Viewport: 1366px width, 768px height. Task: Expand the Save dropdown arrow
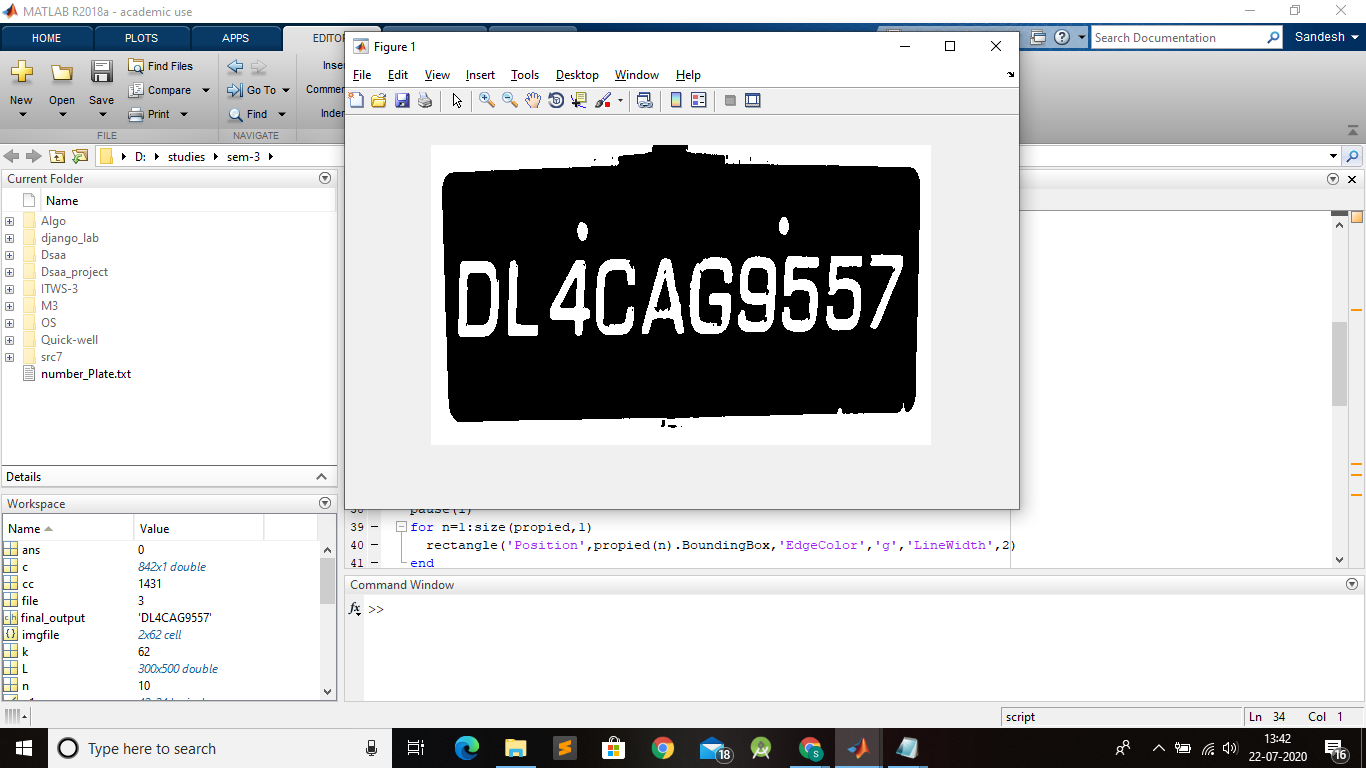click(101, 114)
